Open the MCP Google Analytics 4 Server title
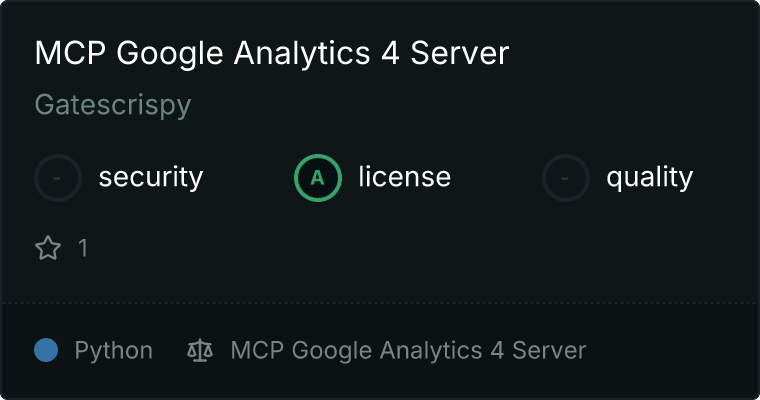 coord(272,53)
